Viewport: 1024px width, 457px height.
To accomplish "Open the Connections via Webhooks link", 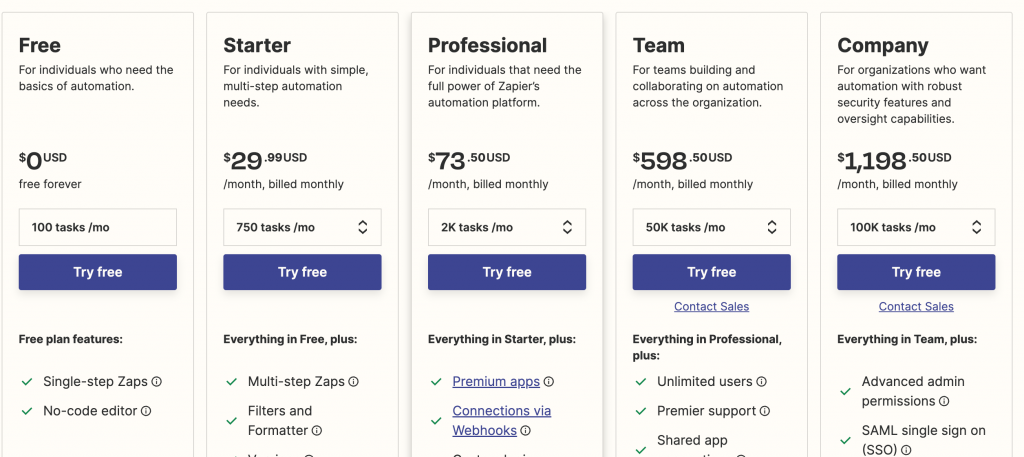I will 502,420.
